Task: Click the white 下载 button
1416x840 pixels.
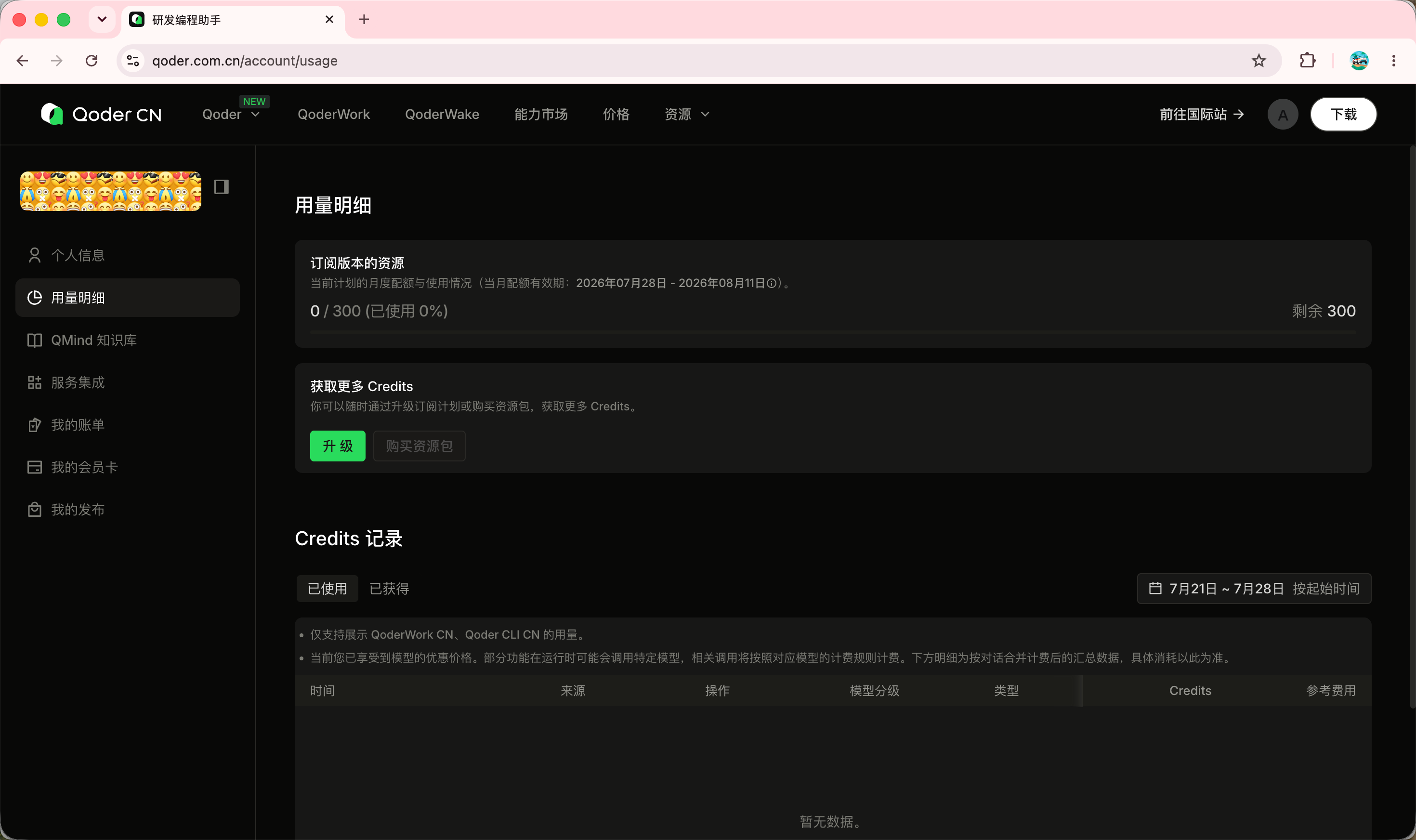Action: (x=1344, y=114)
